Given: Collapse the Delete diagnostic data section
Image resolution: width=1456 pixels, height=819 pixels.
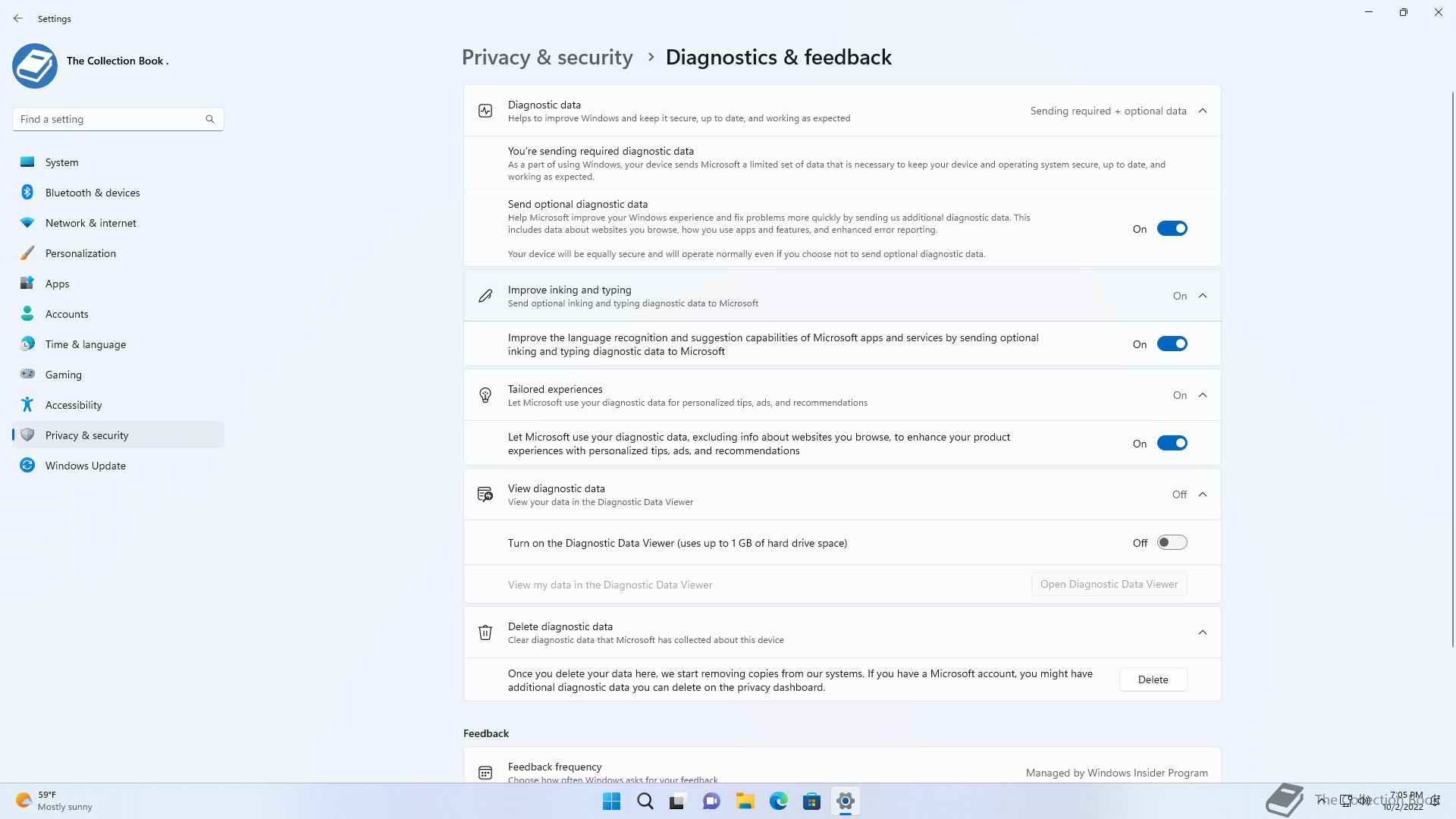Looking at the screenshot, I should (x=1203, y=632).
